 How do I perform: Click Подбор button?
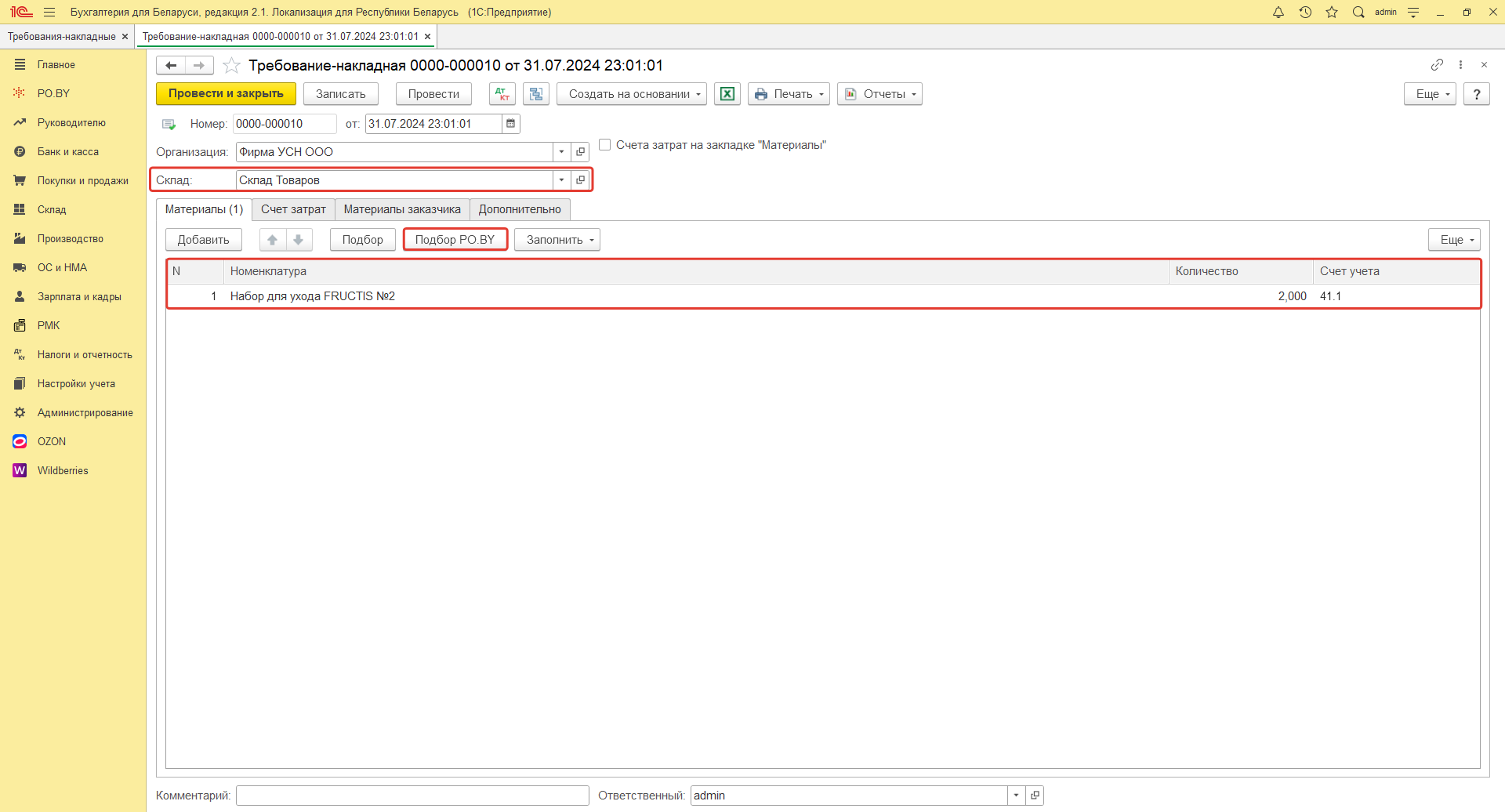coord(362,240)
